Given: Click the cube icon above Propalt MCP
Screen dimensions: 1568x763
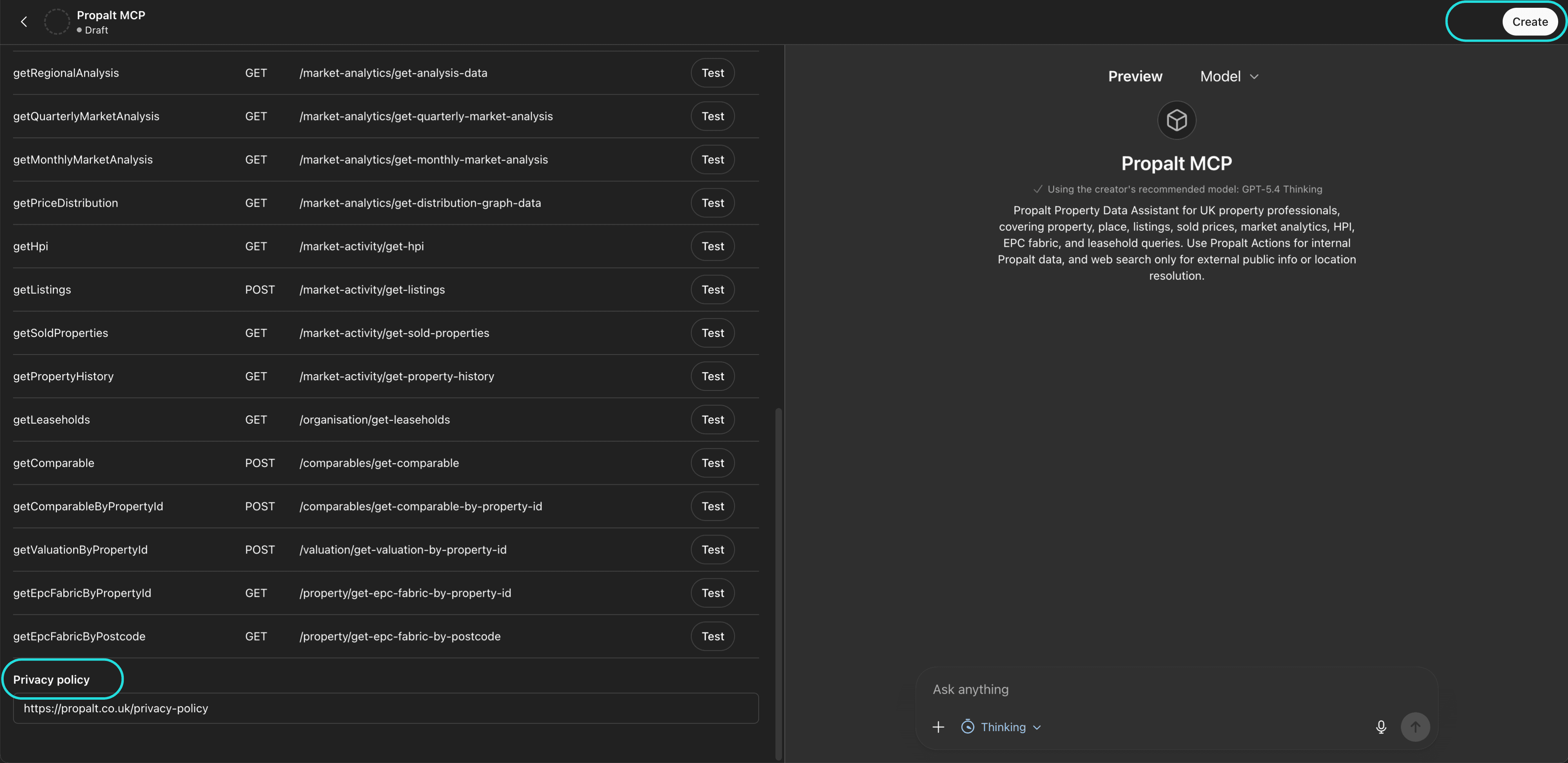Looking at the screenshot, I should (x=1176, y=120).
